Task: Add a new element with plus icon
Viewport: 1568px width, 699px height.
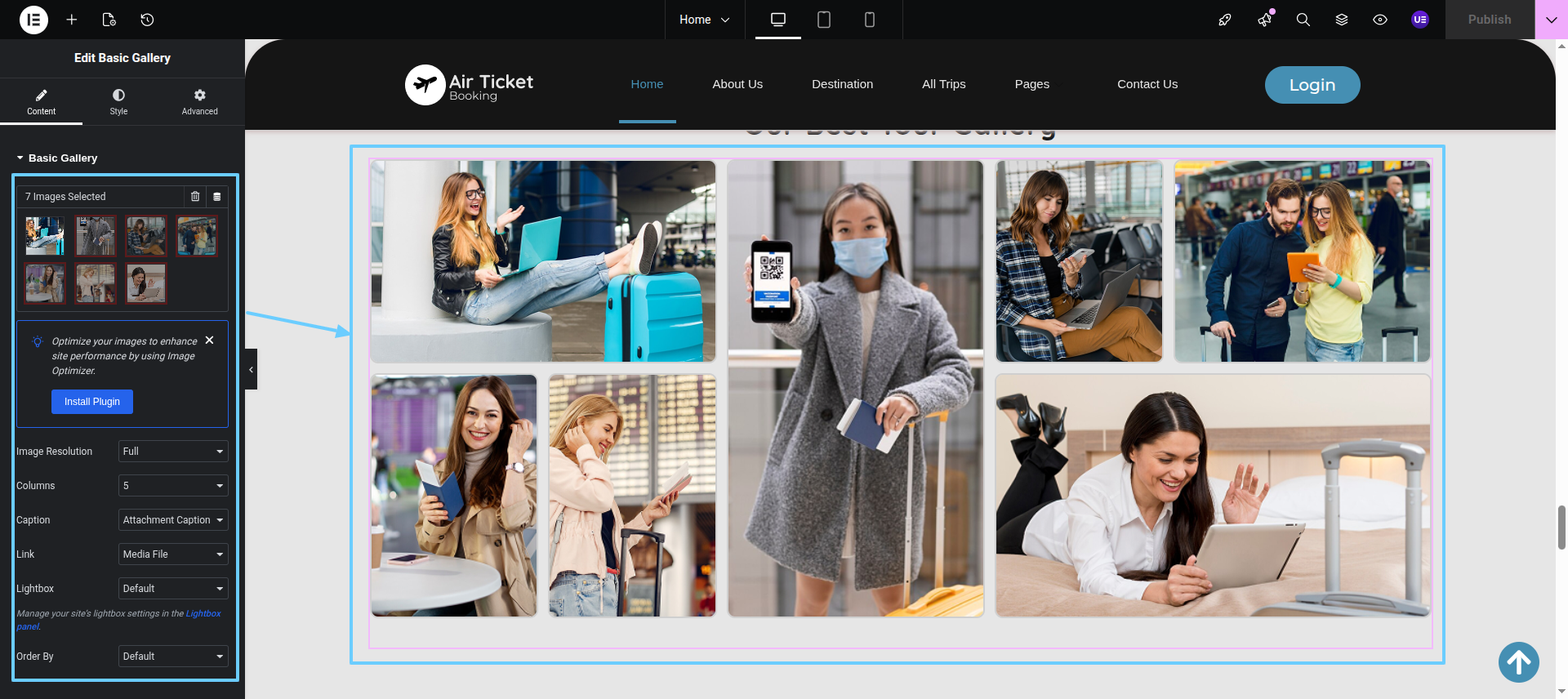Action: [x=72, y=20]
